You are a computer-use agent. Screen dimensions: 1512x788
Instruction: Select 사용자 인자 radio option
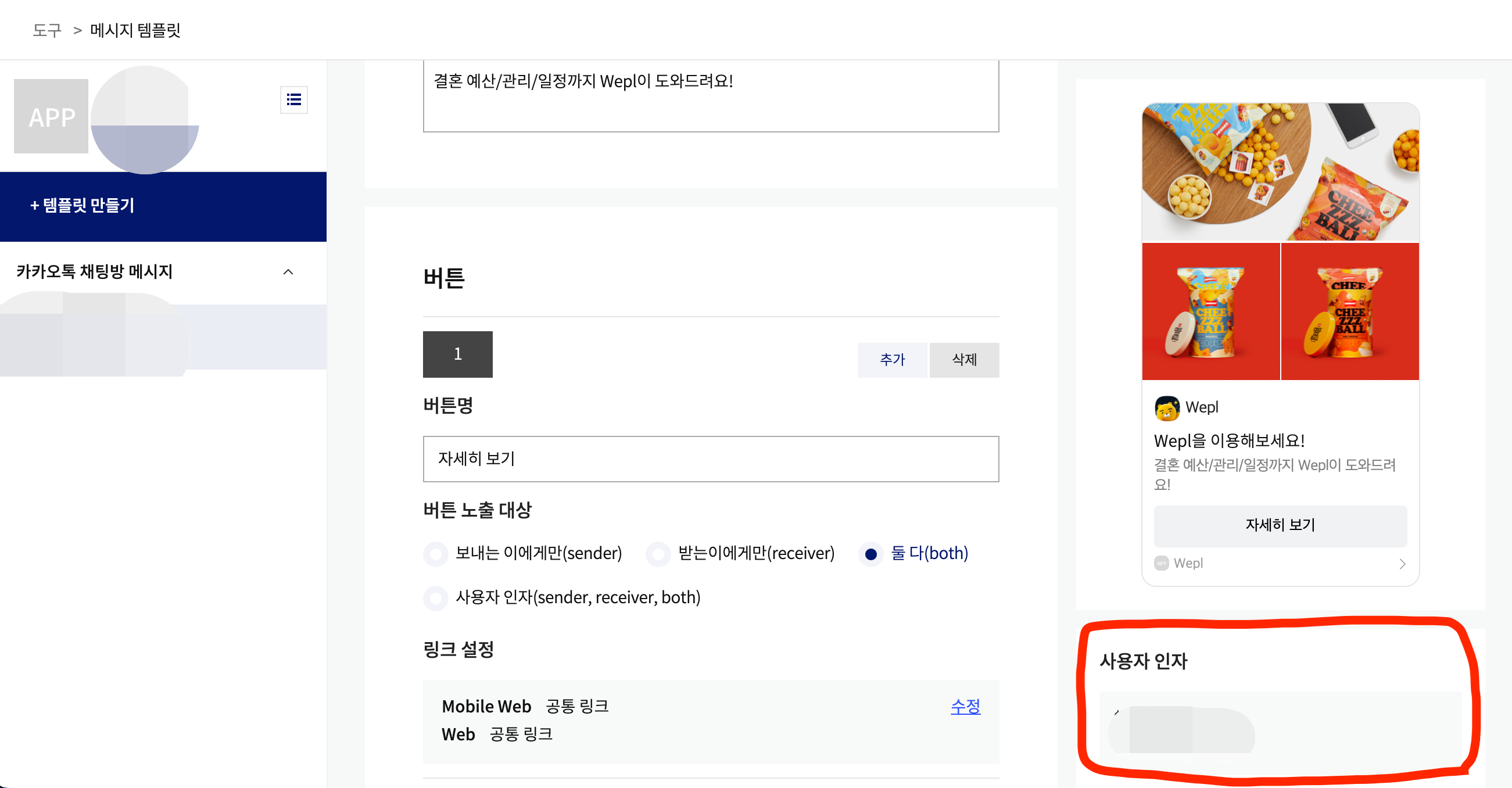coord(436,599)
